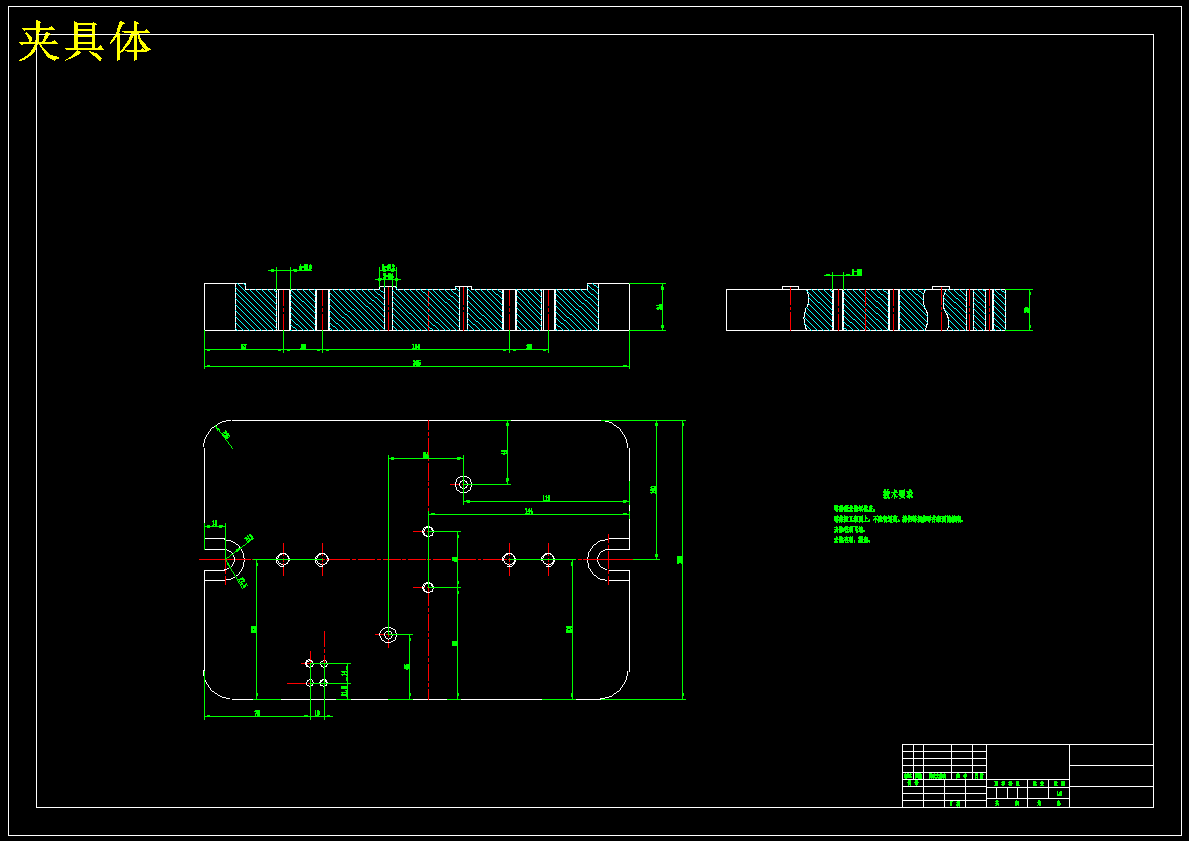Screen dimensions: 1189x841
Task: Select the height dimension right of side section view
Action: (x=1027, y=309)
